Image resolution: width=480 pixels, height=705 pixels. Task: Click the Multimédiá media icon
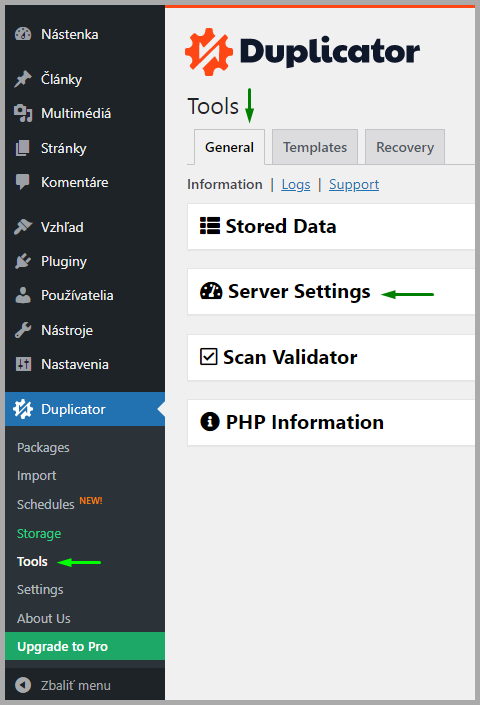[x=23, y=113]
